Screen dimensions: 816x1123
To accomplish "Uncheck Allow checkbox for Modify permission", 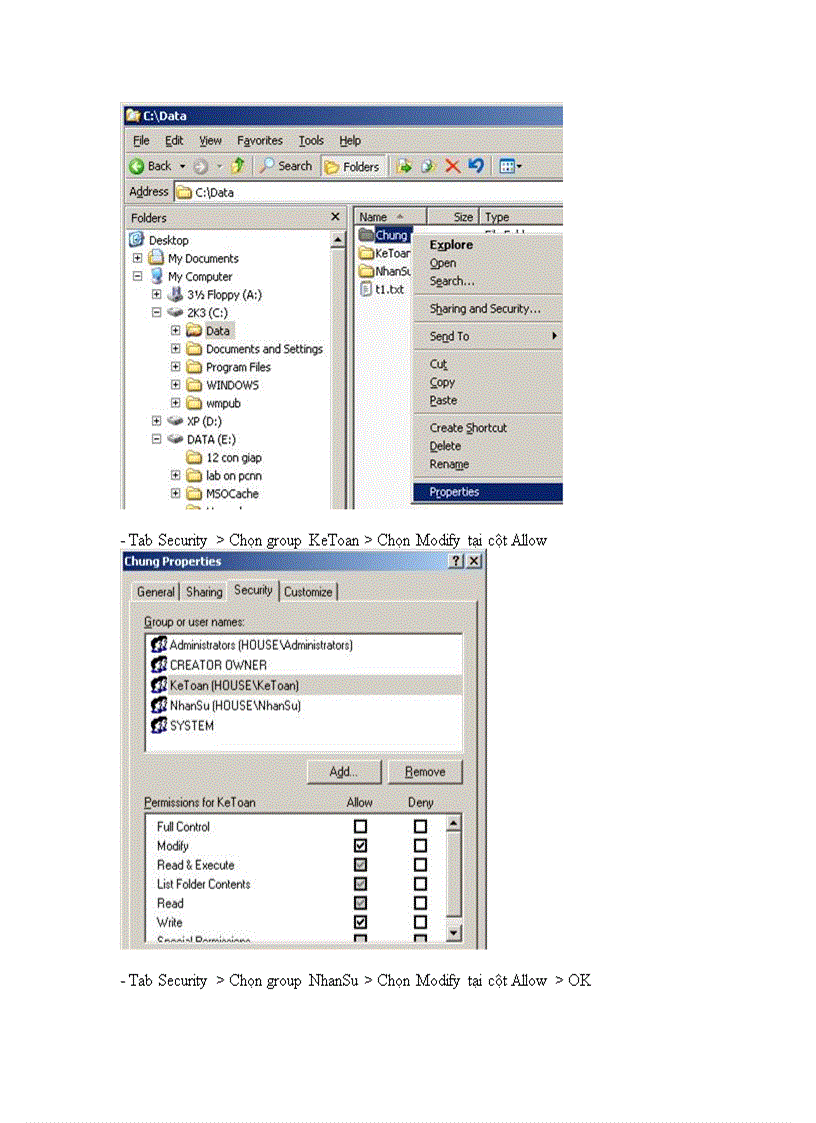I will (360, 846).
